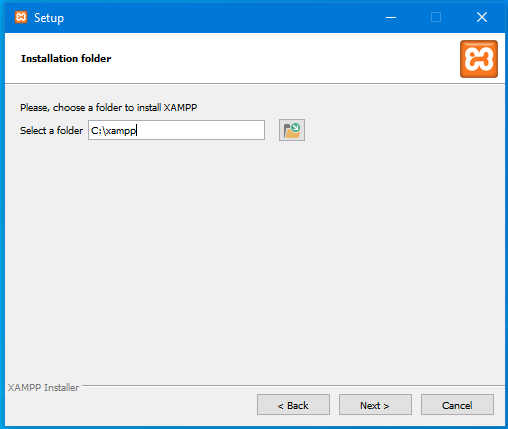Screen dimensions: 508x429
Task: Click the 'XAMPP Installer' footer label
Action: tap(43, 387)
